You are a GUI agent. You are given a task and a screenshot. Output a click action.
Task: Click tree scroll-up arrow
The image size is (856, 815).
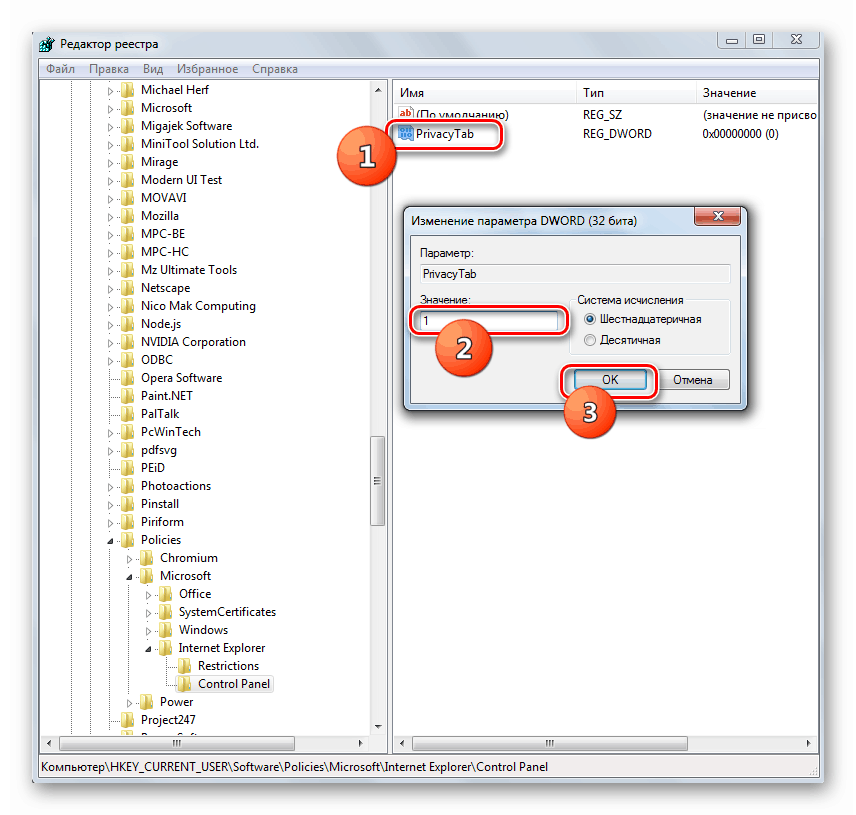coord(378,90)
